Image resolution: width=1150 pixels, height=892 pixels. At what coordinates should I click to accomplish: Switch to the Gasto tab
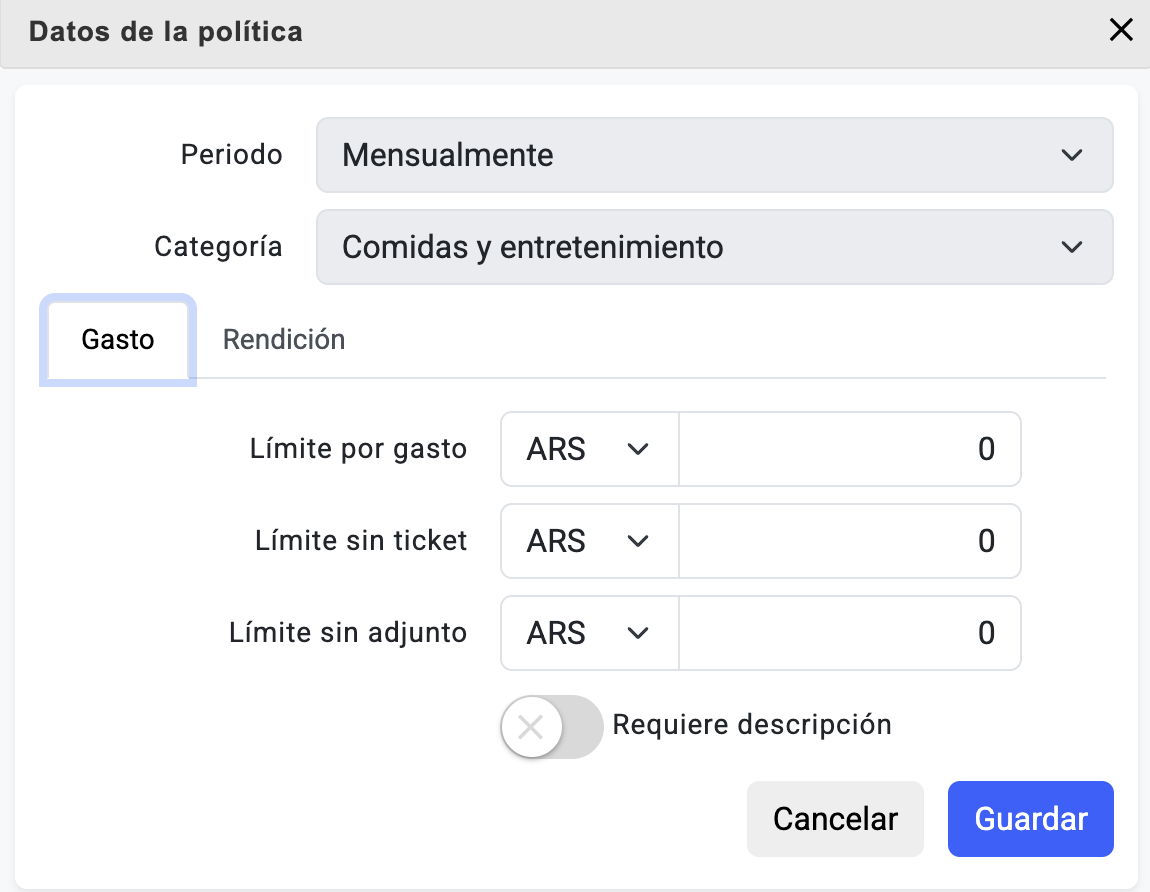[x=118, y=340]
